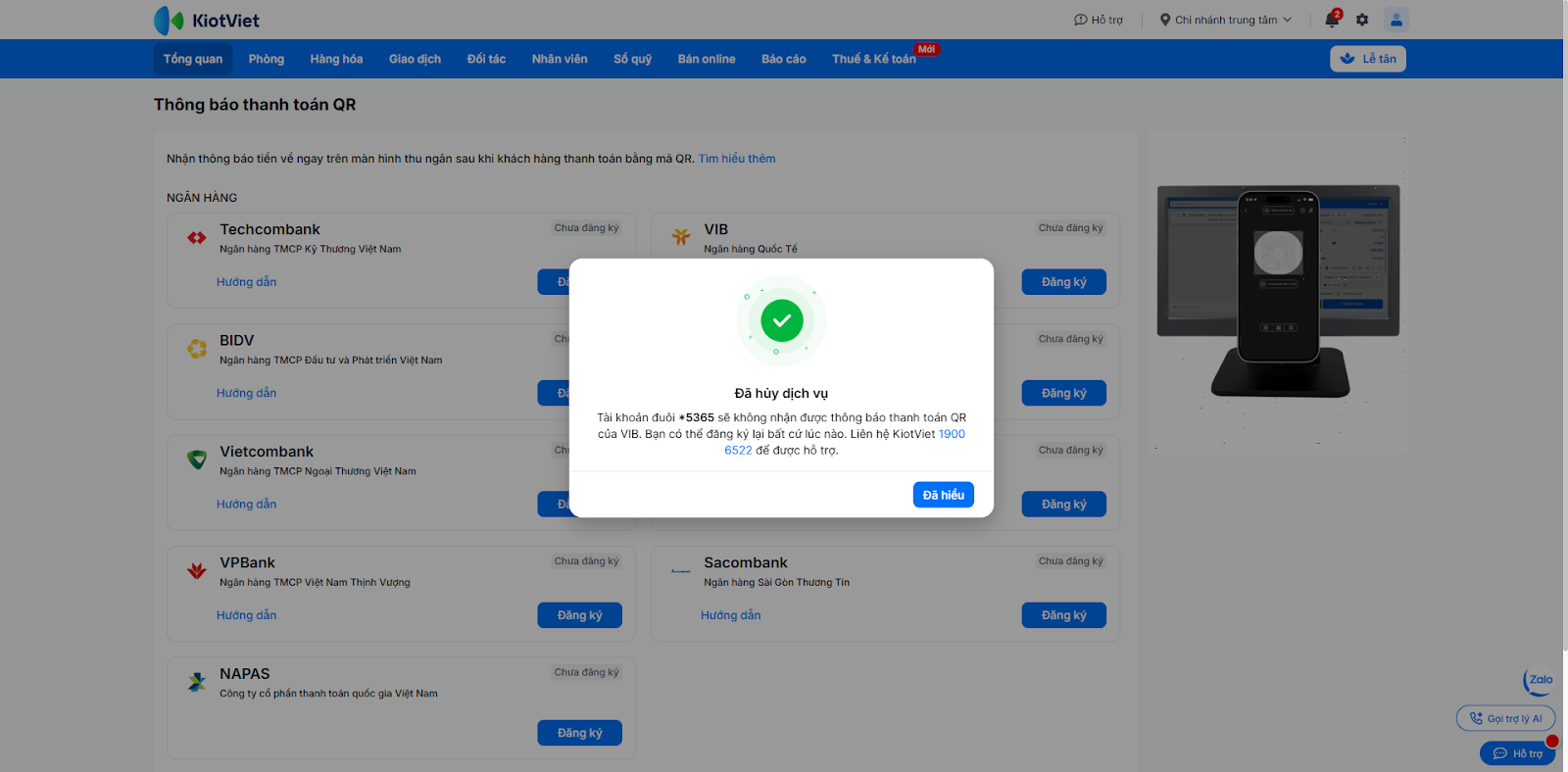Call the 1900 6522 hotline link

[x=845, y=442]
